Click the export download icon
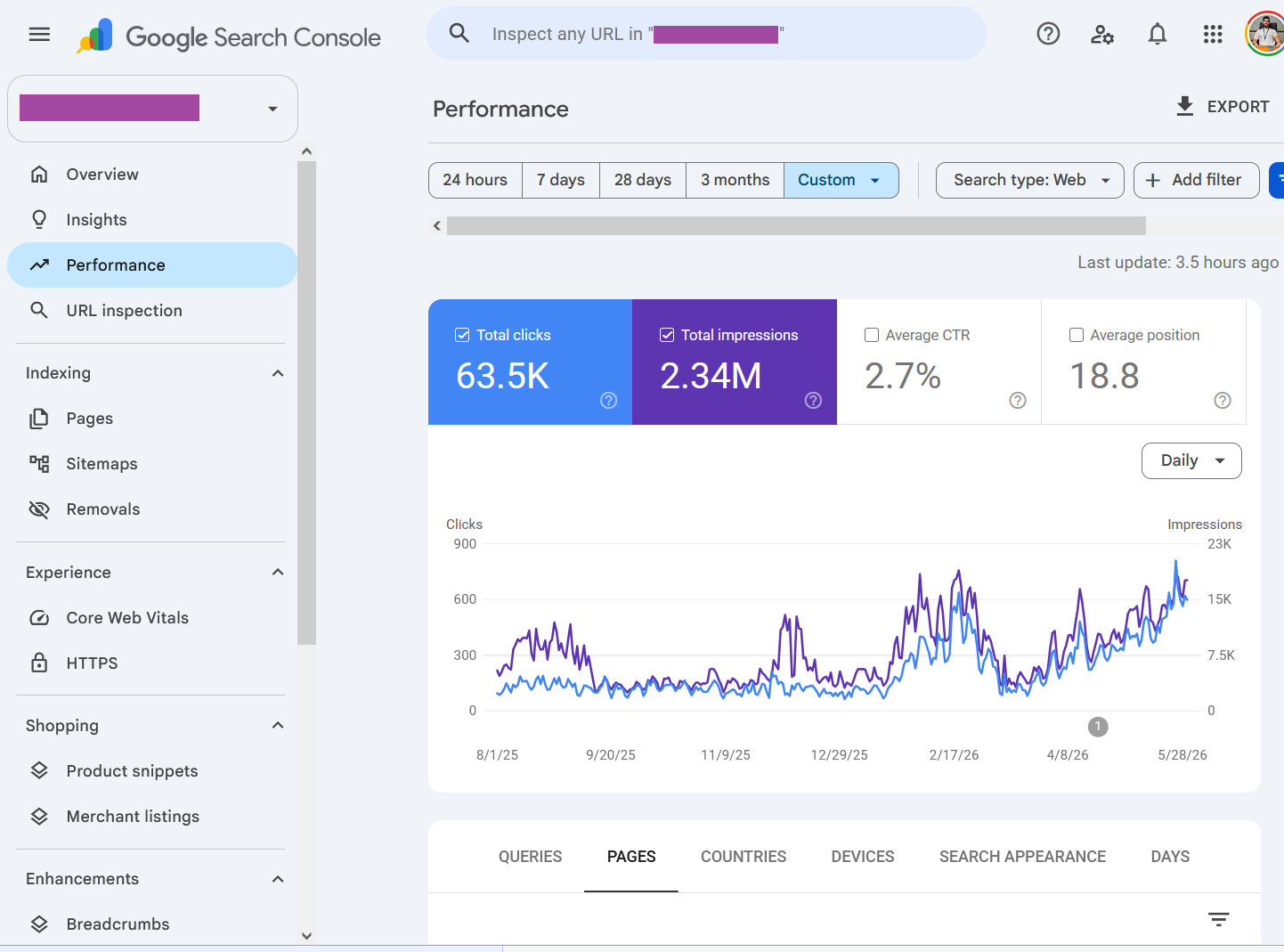Screen dimensions: 1284x952 (x=1184, y=106)
